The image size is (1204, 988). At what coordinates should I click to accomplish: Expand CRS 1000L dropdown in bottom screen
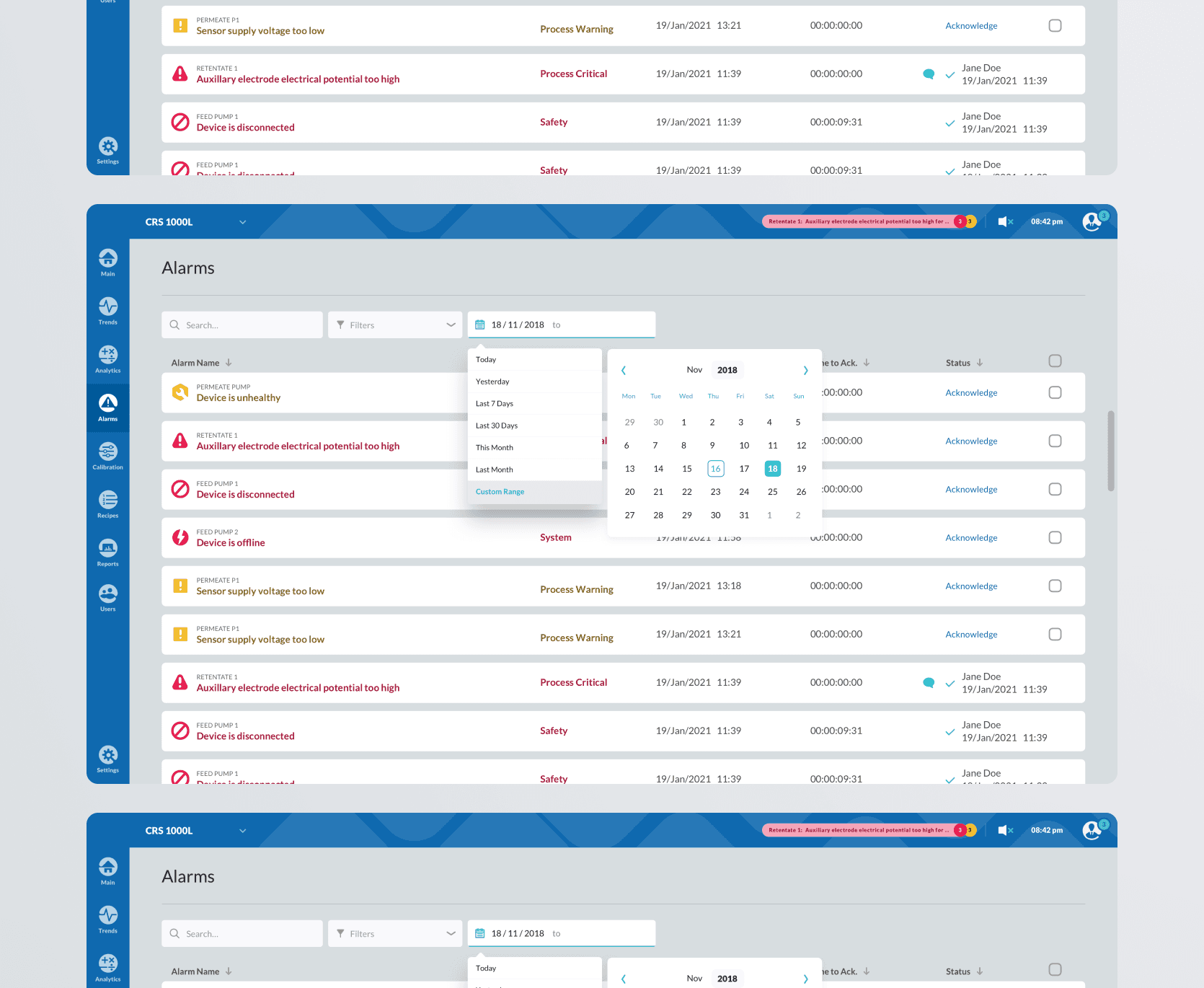tap(243, 831)
